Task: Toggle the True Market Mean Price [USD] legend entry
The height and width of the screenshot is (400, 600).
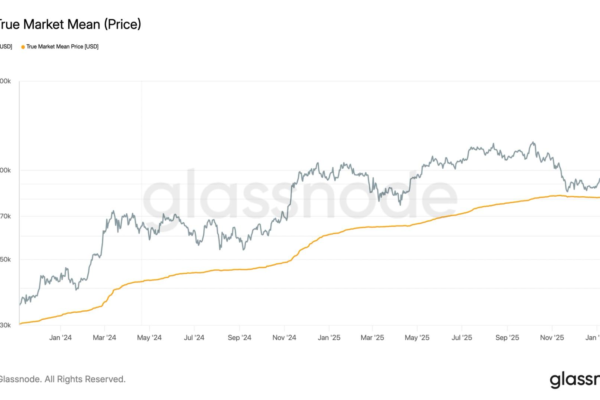Action: (x=63, y=47)
